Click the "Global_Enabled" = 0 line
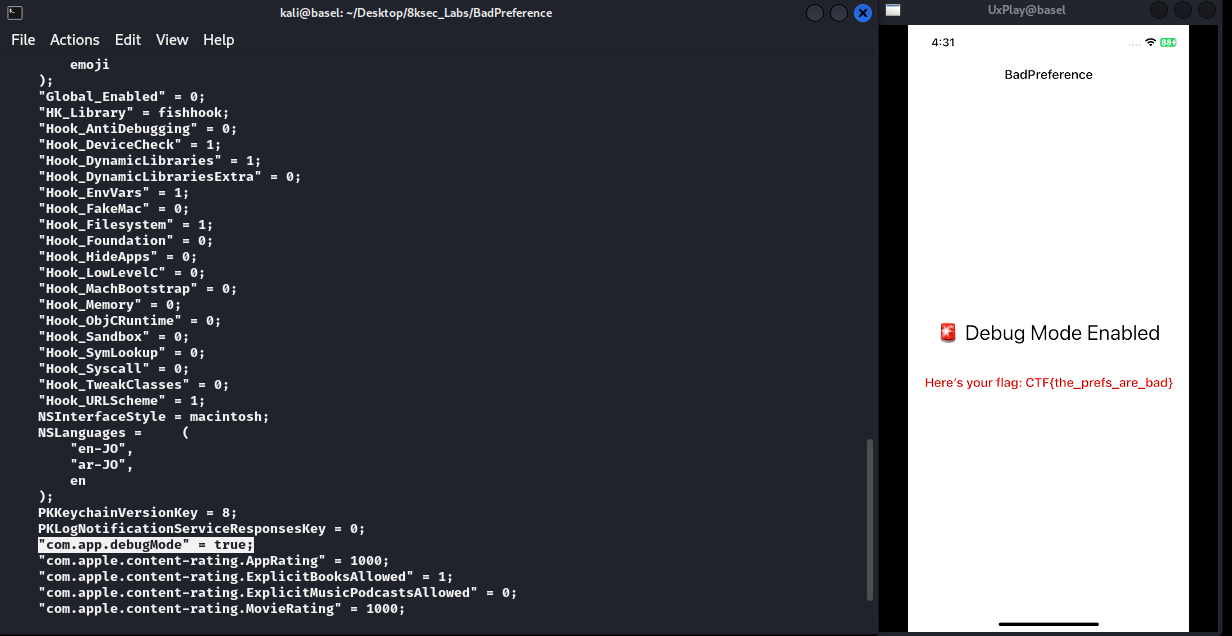1232x636 pixels. click(121, 97)
